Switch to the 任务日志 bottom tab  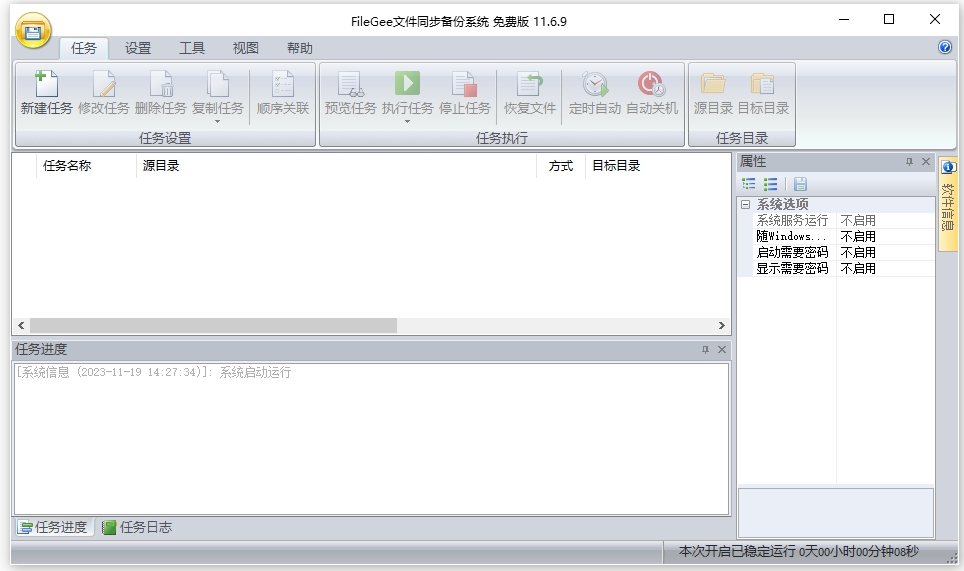coord(136,527)
